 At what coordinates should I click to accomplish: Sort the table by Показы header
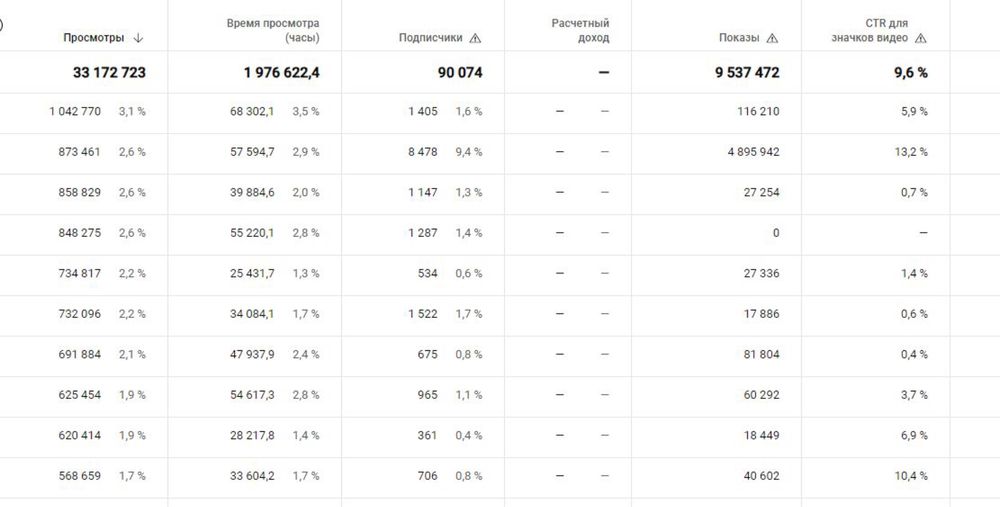pos(739,38)
